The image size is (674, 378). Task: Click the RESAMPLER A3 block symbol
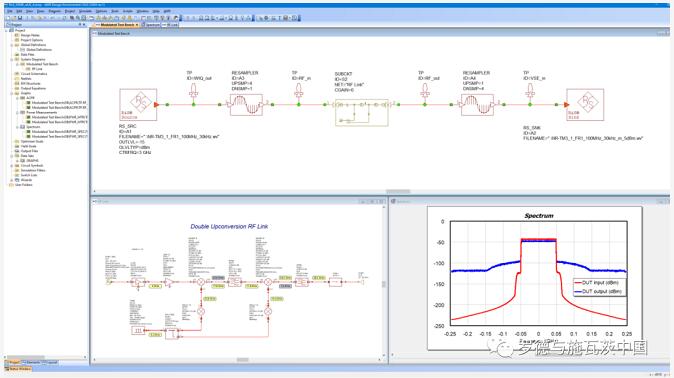click(246, 104)
